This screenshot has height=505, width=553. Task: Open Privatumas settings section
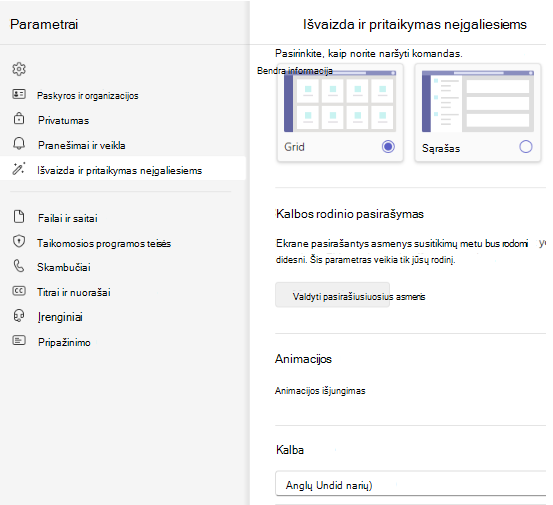[x=63, y=121]
